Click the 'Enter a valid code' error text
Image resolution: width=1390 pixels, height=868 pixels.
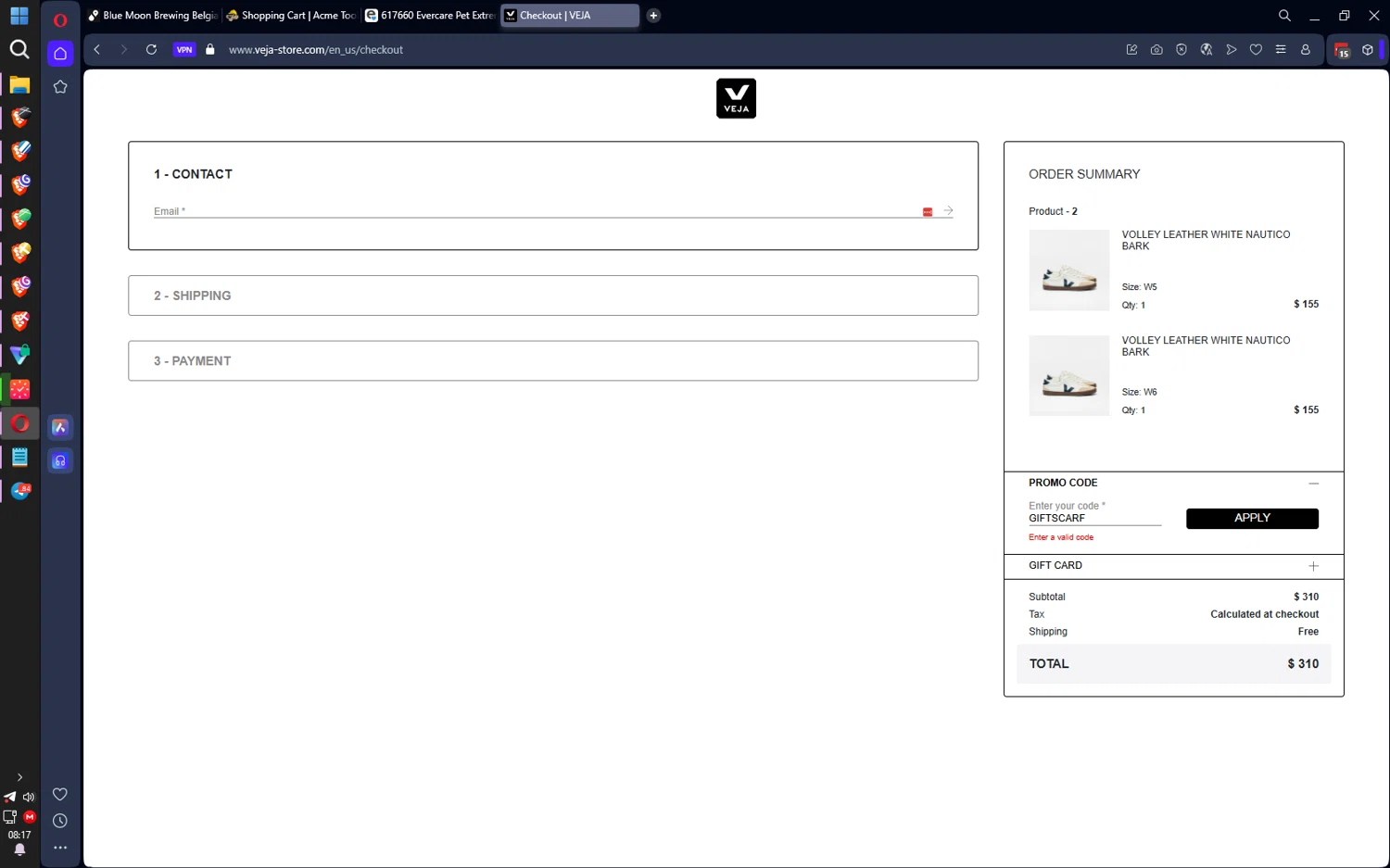(x=1061, y=537)
